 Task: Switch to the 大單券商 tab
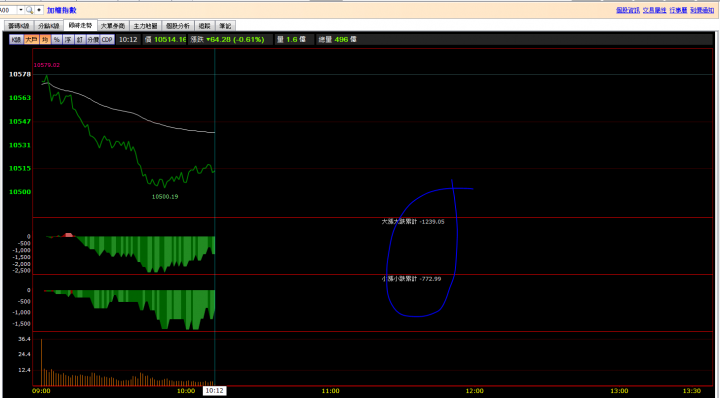[113, 26]
